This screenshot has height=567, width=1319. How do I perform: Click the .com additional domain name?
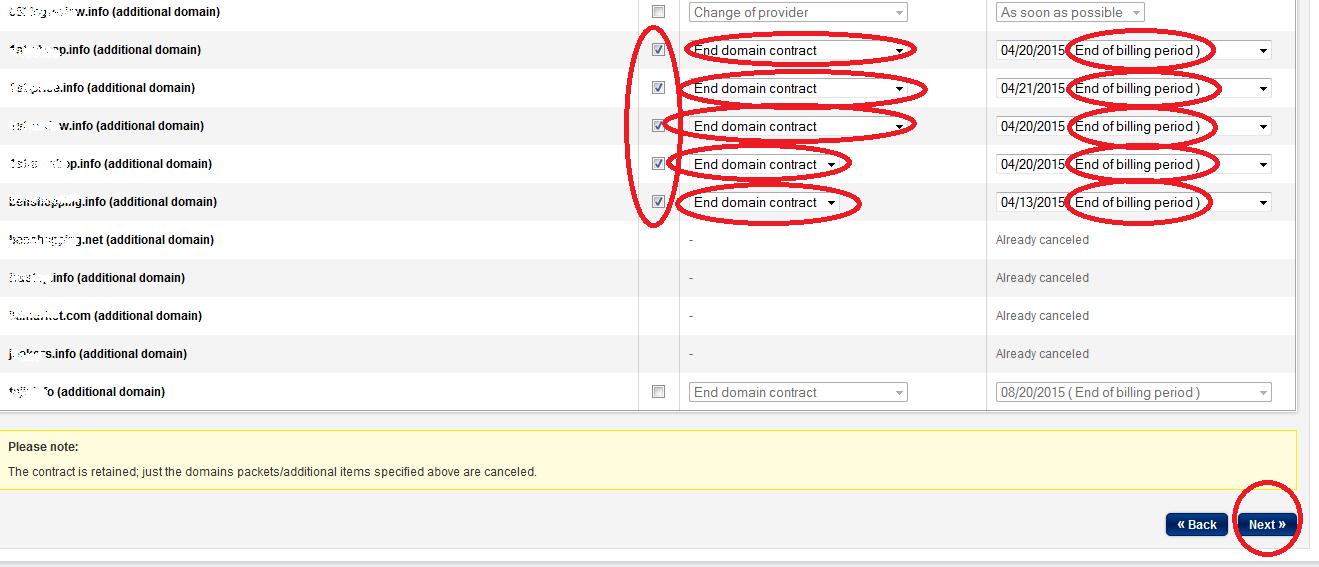click(x=105, y=316)
